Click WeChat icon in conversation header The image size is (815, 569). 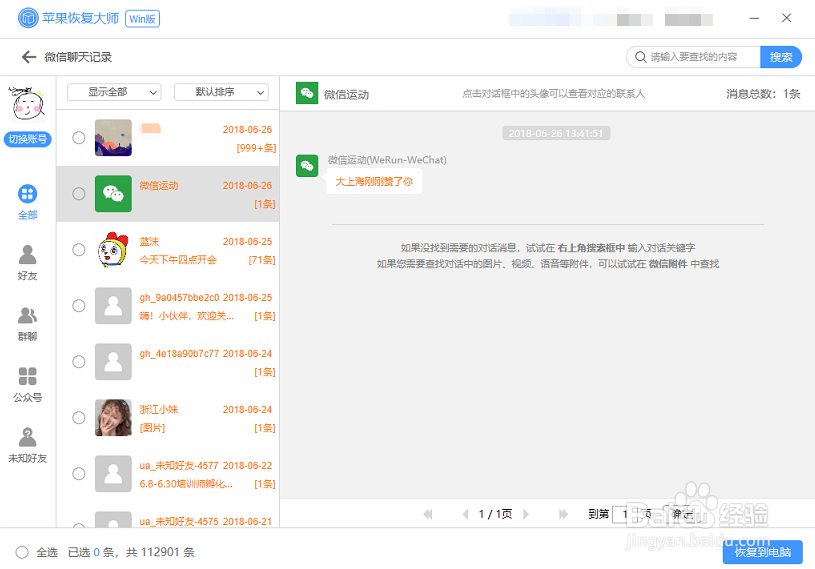(307, 93)
